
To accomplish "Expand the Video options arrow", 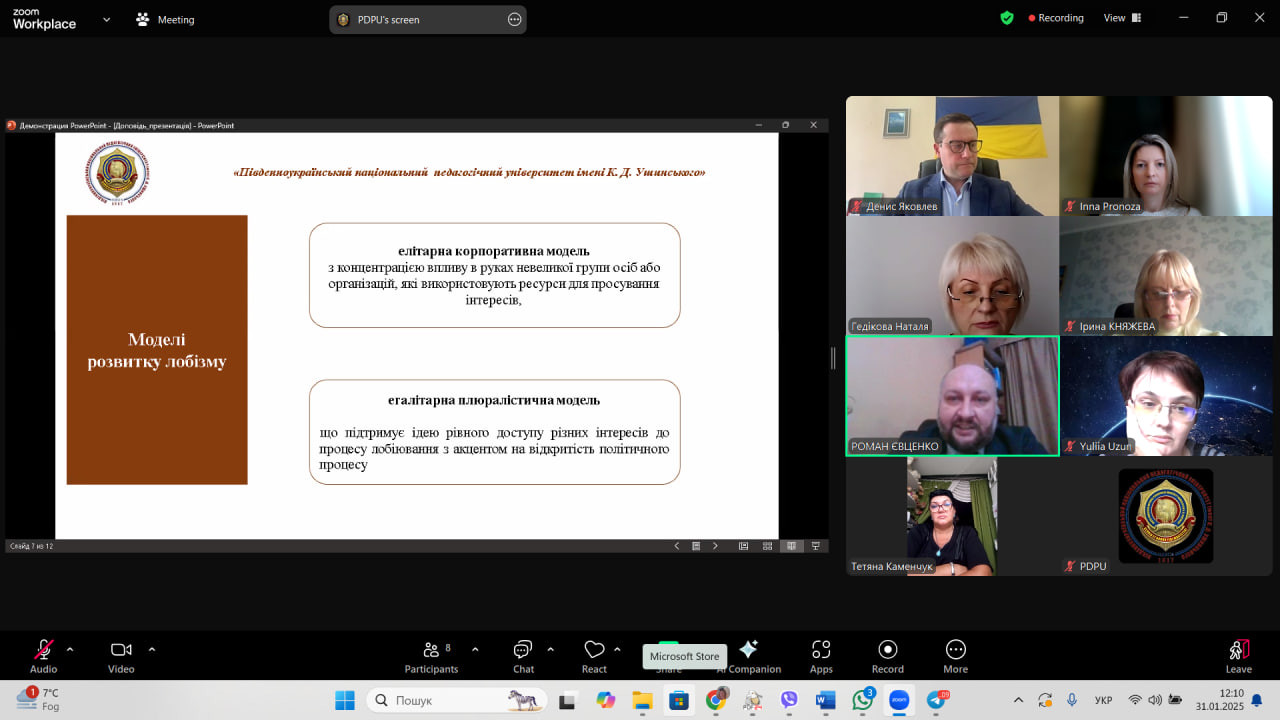I will click(x=152, y=649).
